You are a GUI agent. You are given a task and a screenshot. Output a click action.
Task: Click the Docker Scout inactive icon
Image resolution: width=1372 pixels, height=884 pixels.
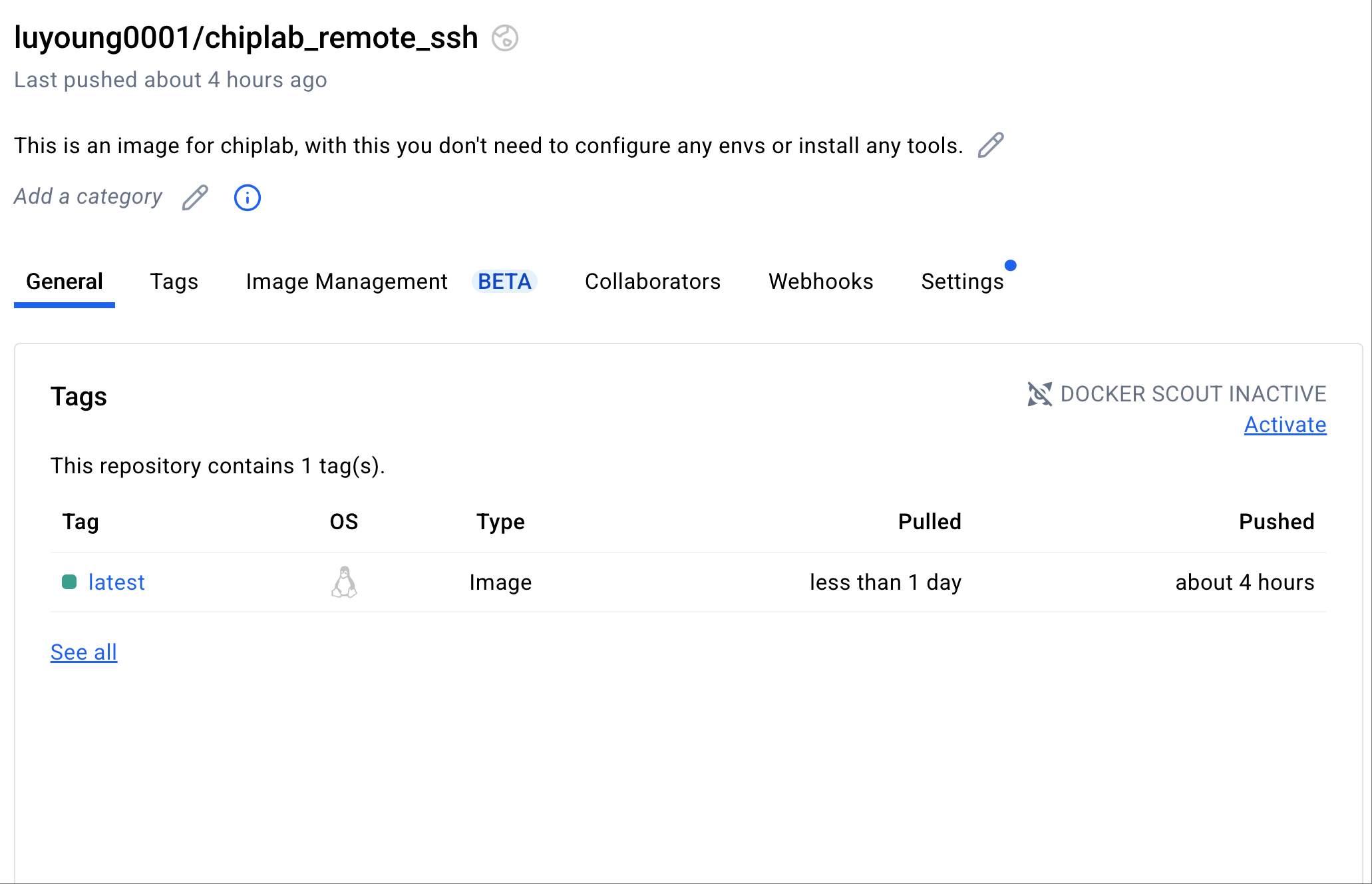pos(1039,394)
